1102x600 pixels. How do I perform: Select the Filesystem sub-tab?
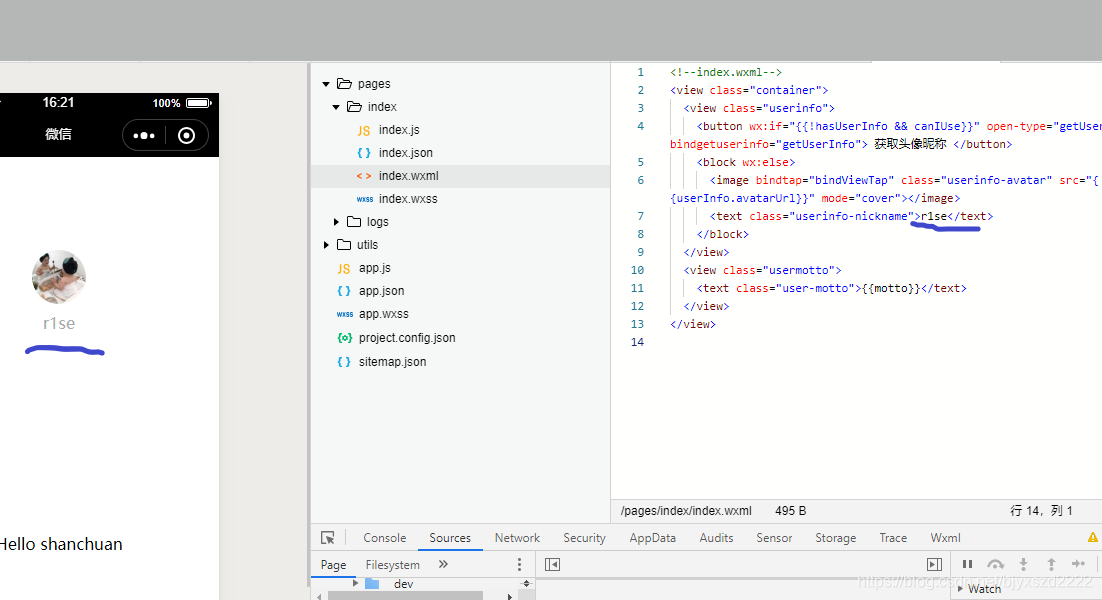pos(392,564)
